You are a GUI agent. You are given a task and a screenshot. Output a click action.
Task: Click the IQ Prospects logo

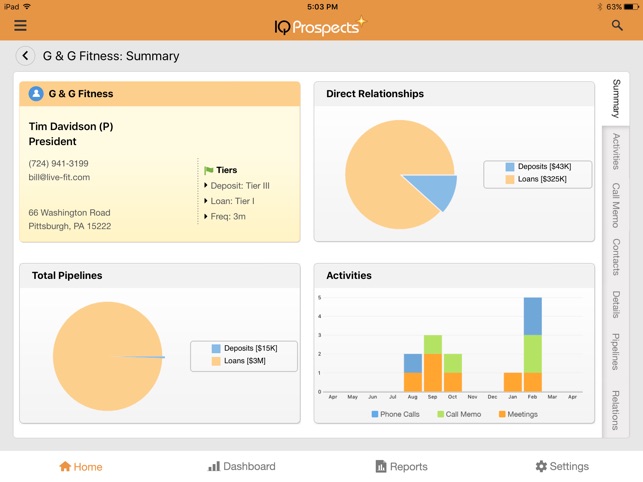[x=320, y=26]
